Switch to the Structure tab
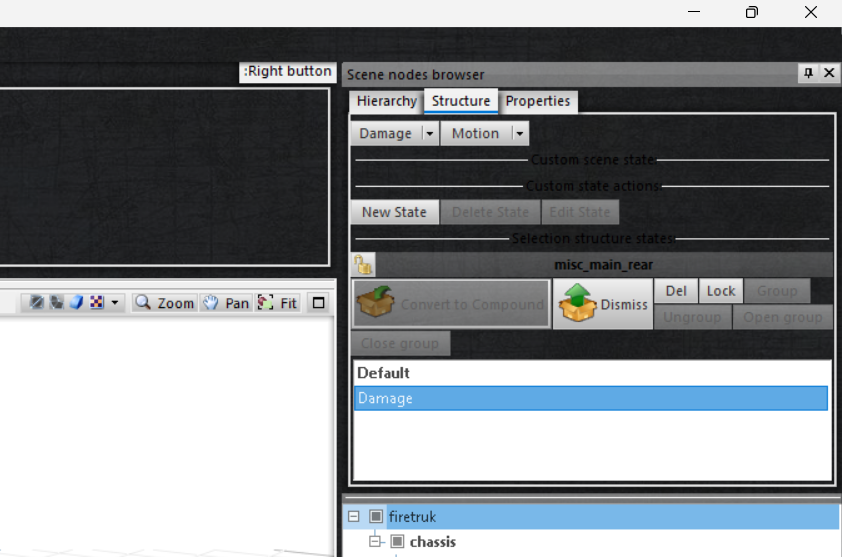 461,101
